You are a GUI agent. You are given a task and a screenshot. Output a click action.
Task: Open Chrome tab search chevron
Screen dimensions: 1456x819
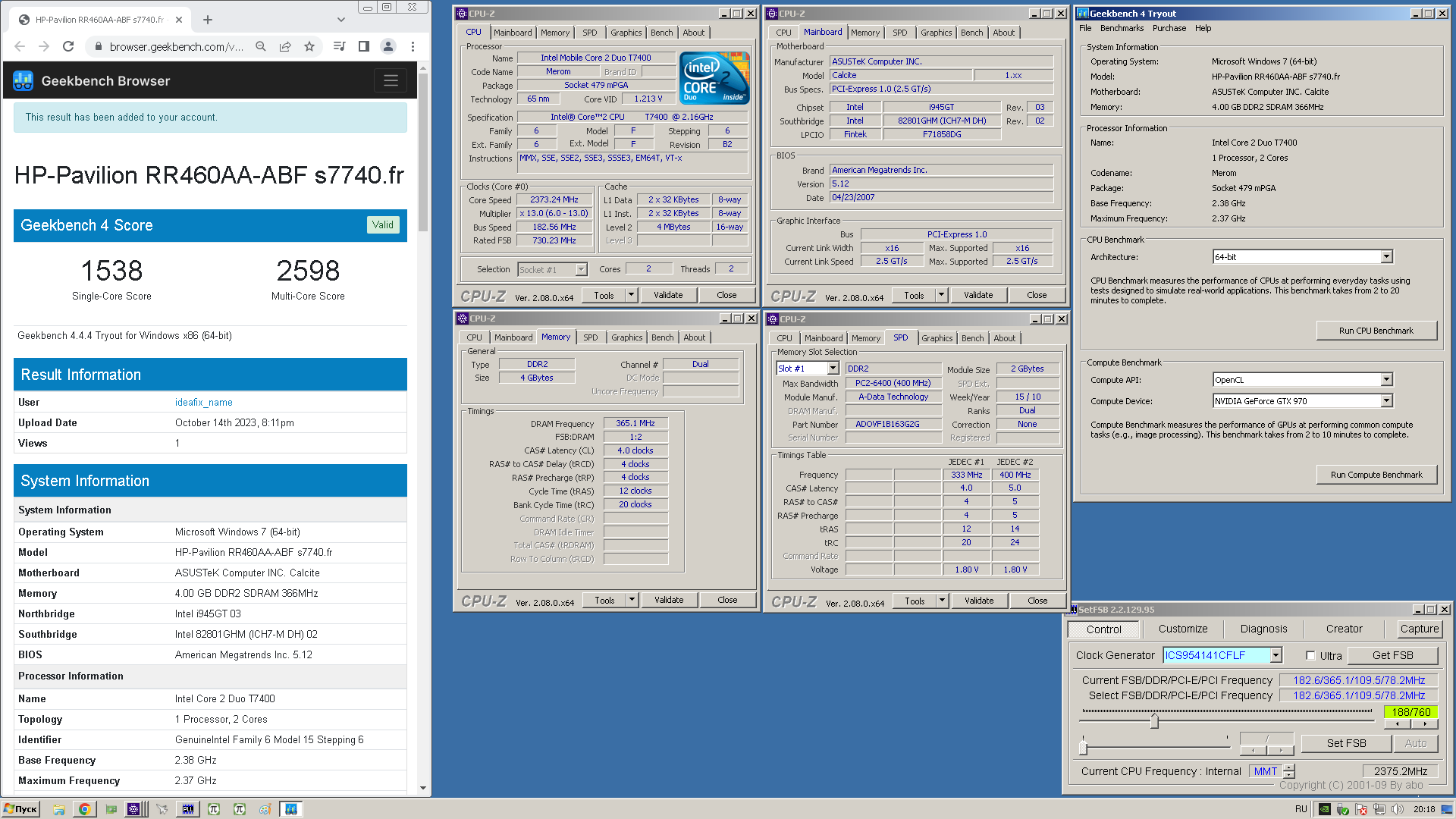point(341,20)
